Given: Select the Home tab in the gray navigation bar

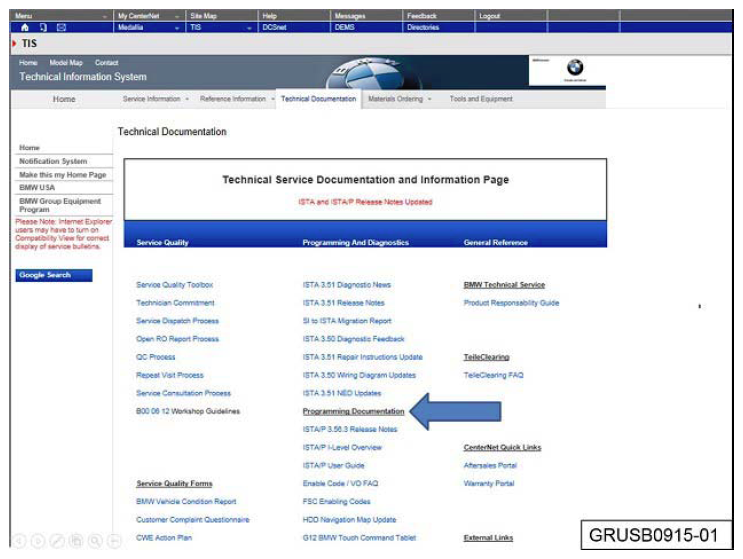Looking at the screenshot, I should (64, 99).
